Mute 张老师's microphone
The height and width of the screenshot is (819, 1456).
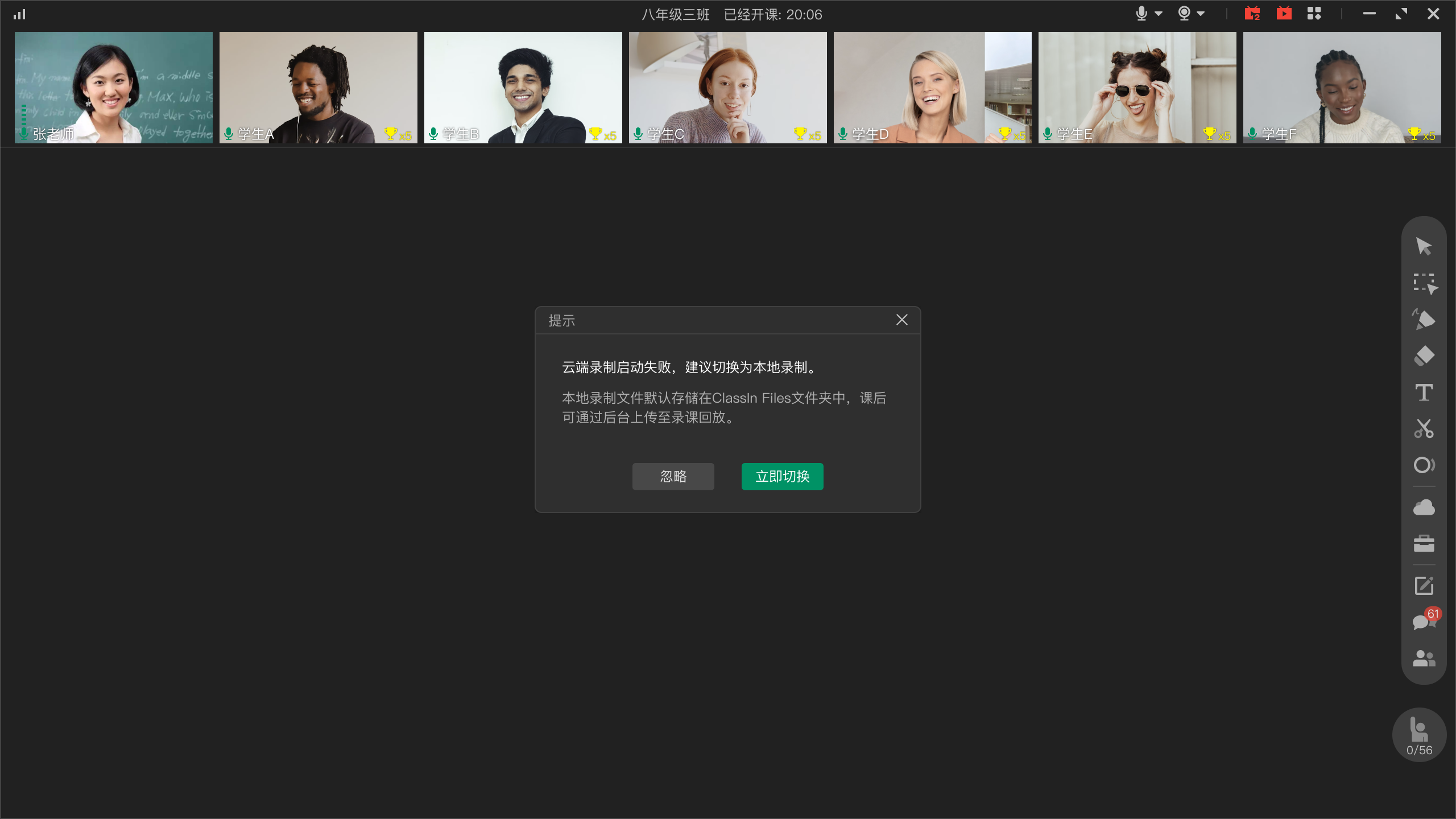point(24,134)
